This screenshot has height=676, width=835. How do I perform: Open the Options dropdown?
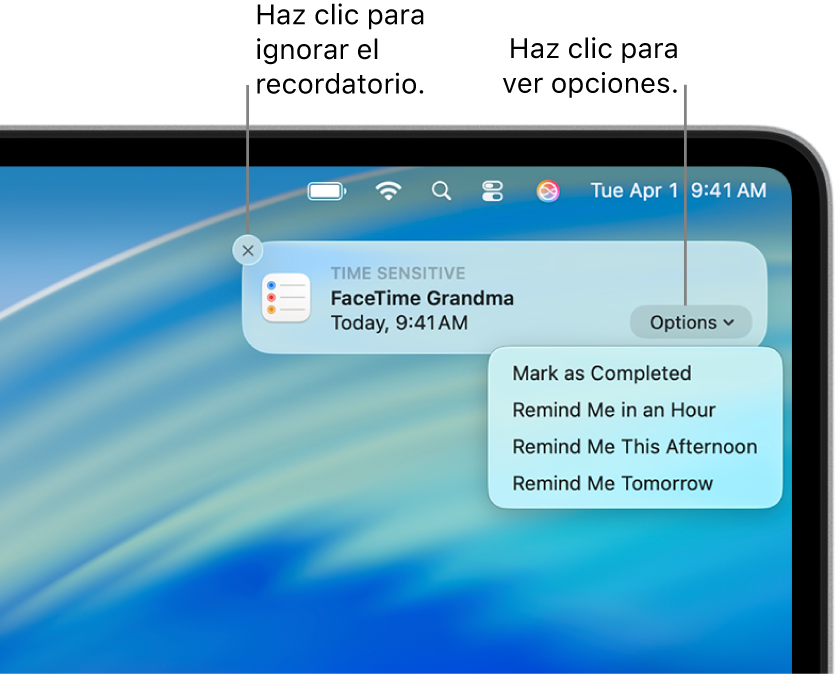pos(690,322)
